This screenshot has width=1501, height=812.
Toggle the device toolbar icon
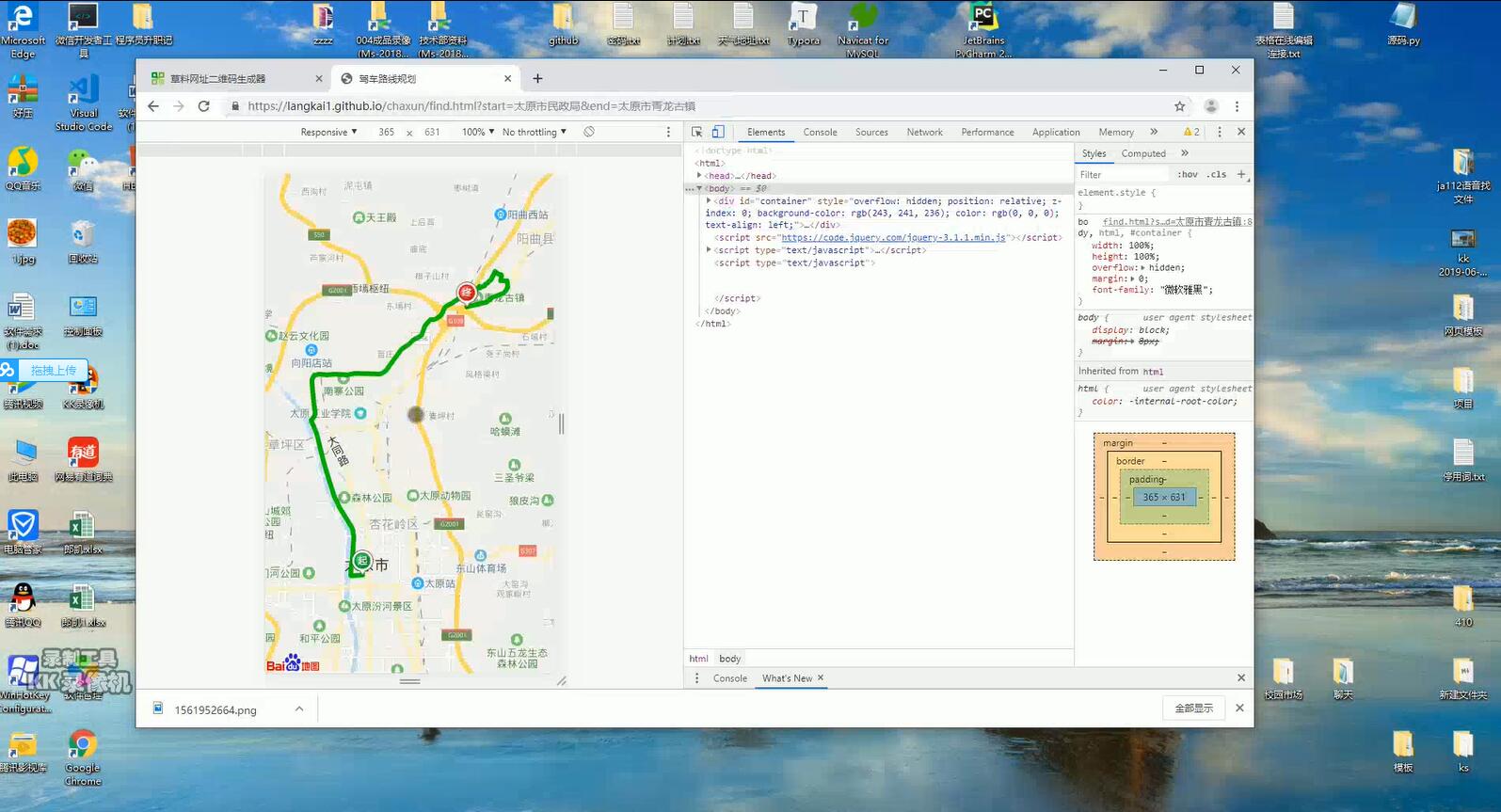coord(718,132)
